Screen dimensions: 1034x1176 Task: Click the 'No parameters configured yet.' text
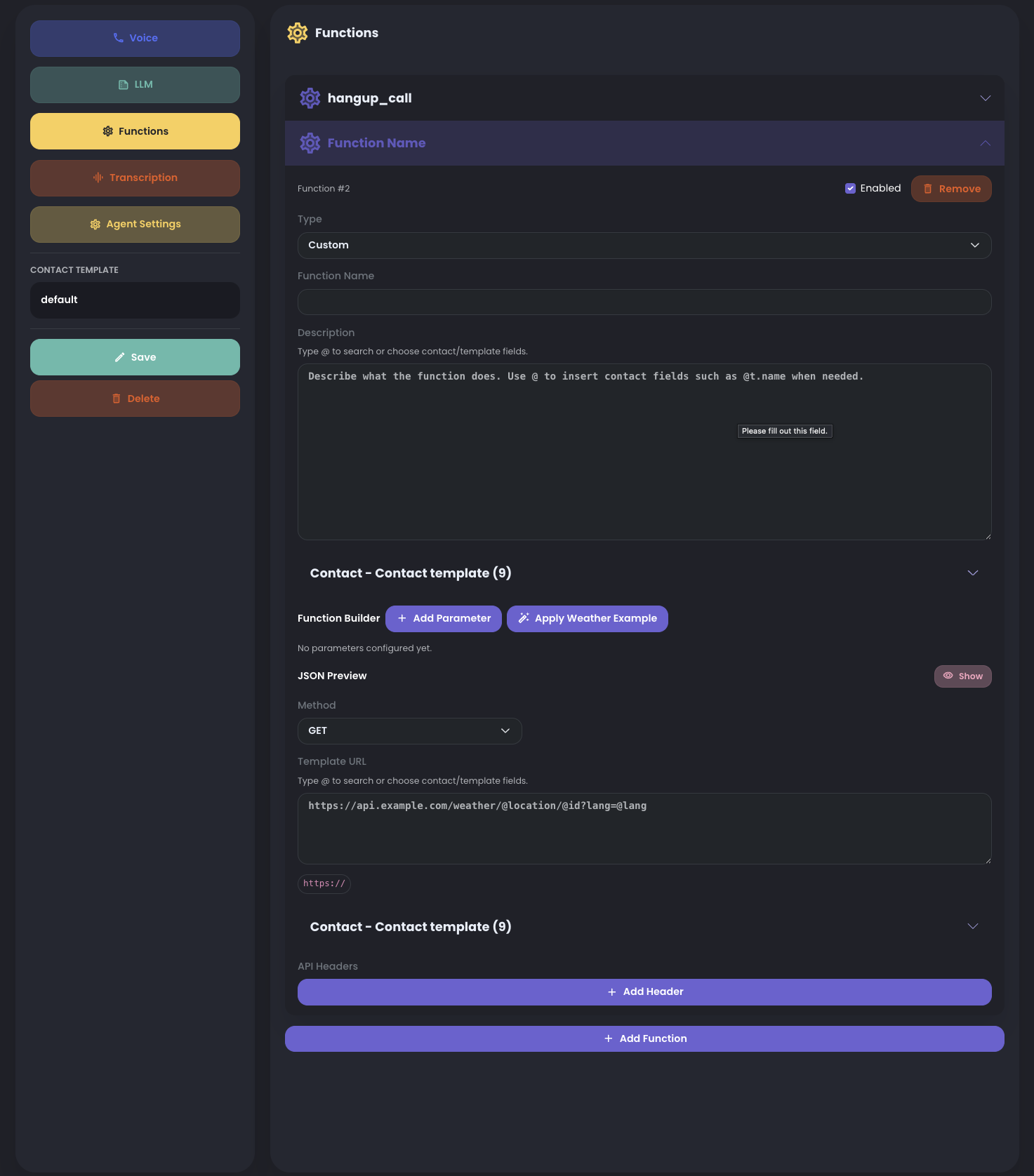coord(364,648)
